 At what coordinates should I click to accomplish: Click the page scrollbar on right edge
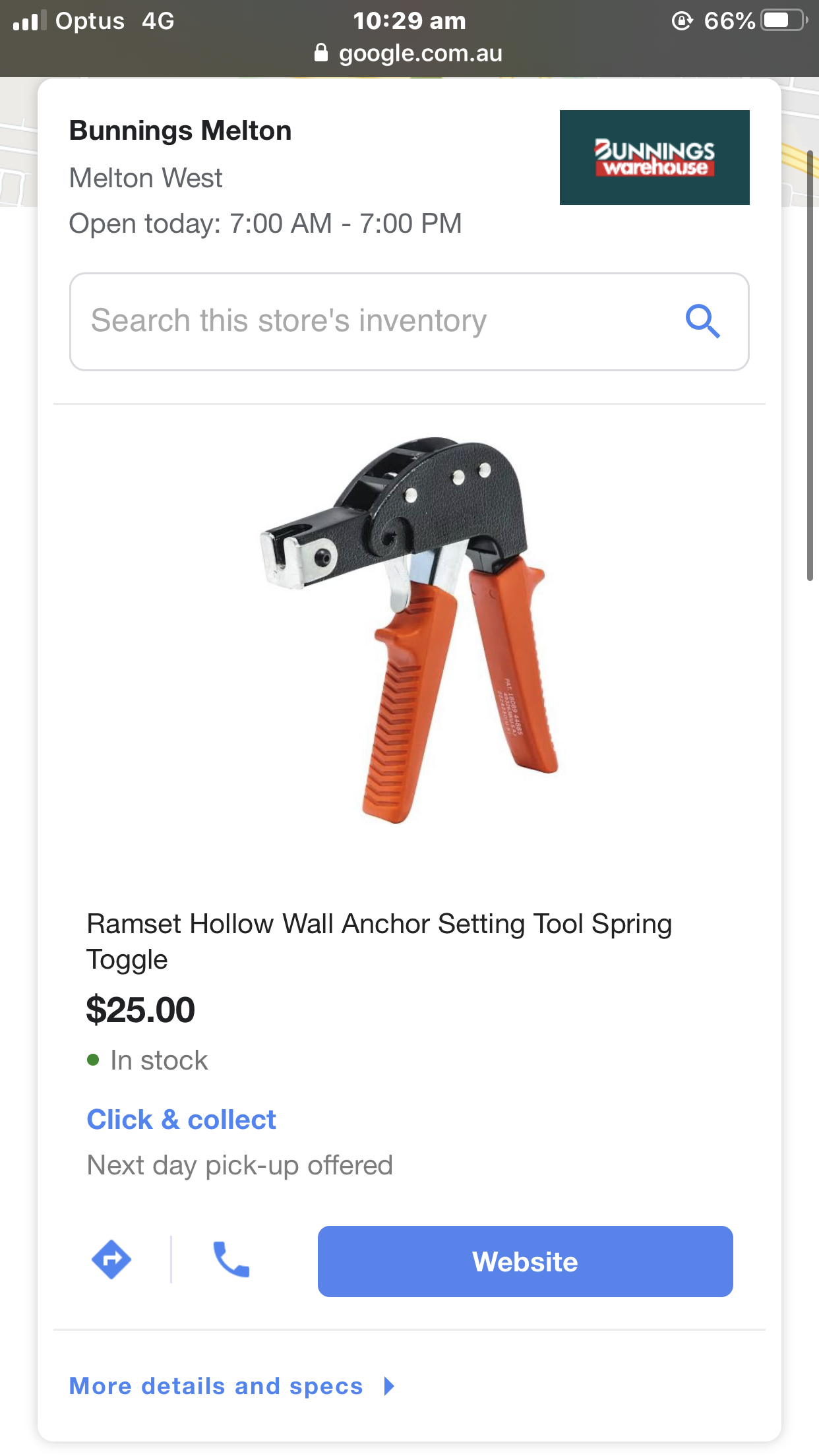[x=810, y=366]
